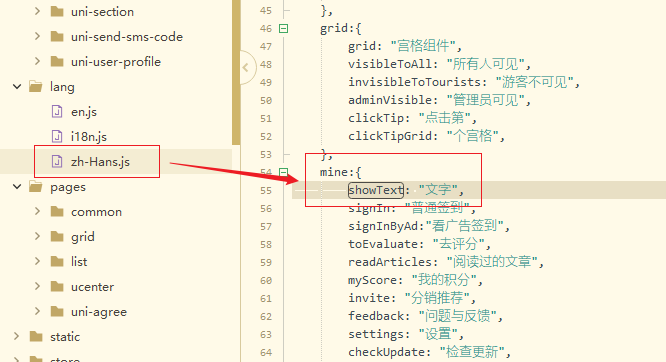Click the "宫格组件" string value

point(423,46)
